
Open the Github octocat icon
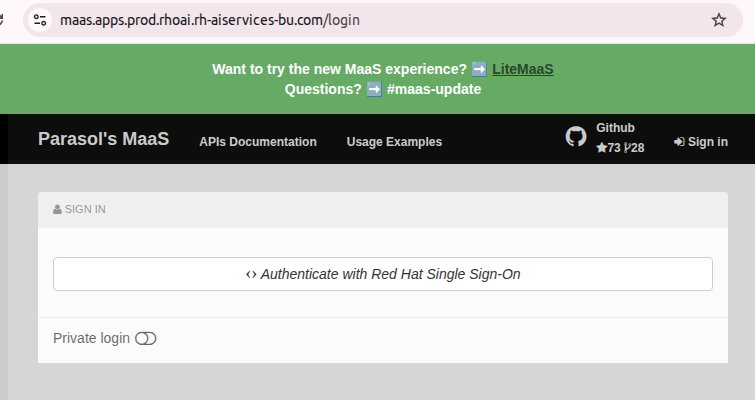[x=575, y=137]
